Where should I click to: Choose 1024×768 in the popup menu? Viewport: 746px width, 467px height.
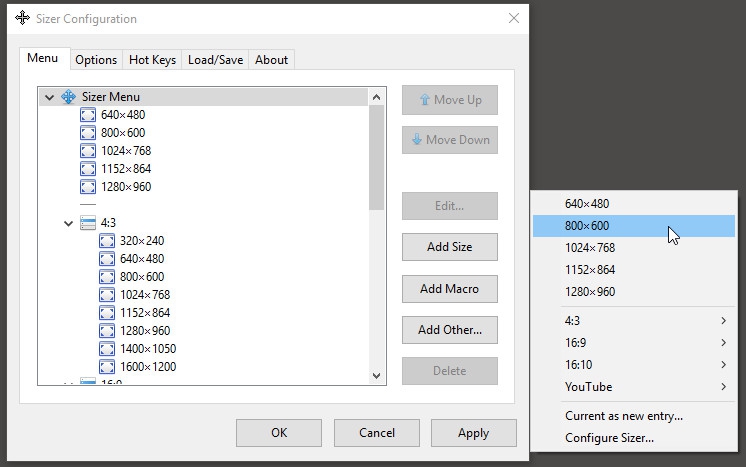634,248
